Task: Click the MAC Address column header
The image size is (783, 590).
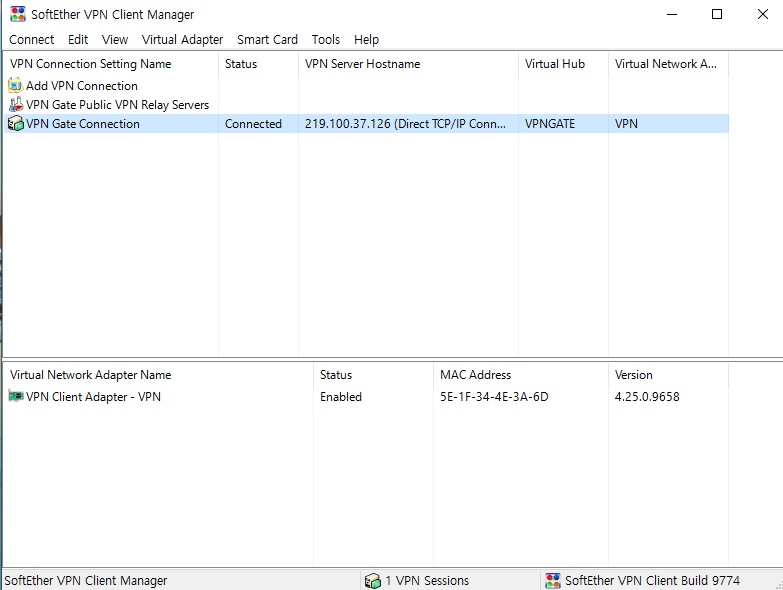Action: (x=520, y=375)
